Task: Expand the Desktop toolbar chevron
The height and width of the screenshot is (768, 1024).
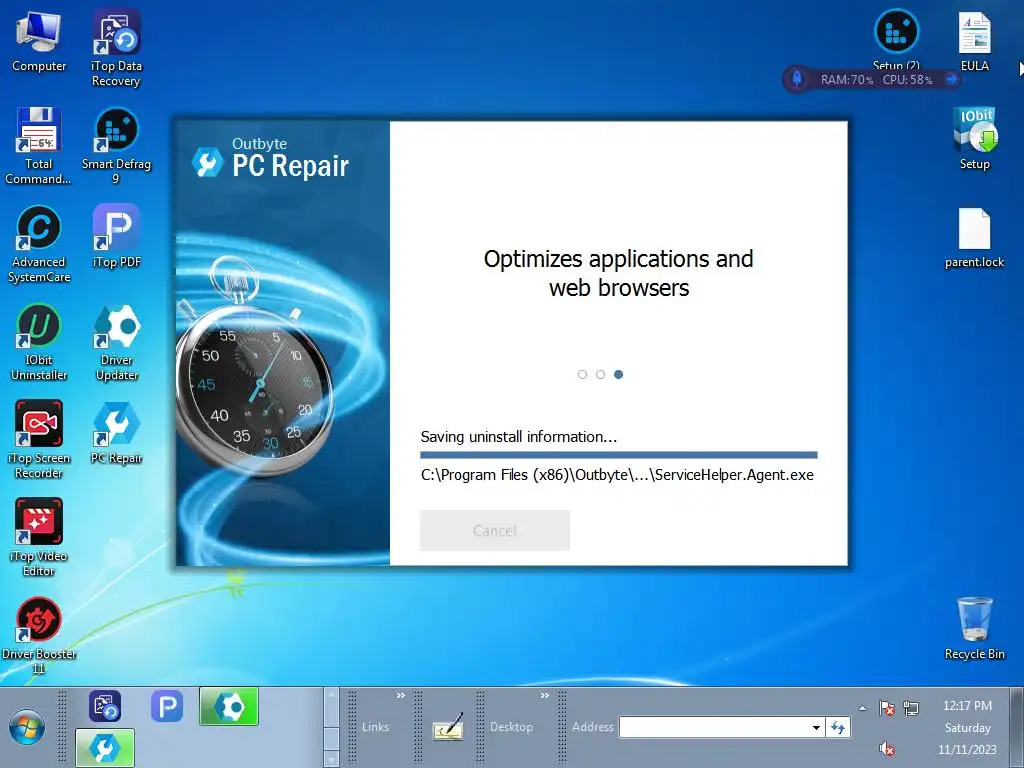Action: click(545, 696)
